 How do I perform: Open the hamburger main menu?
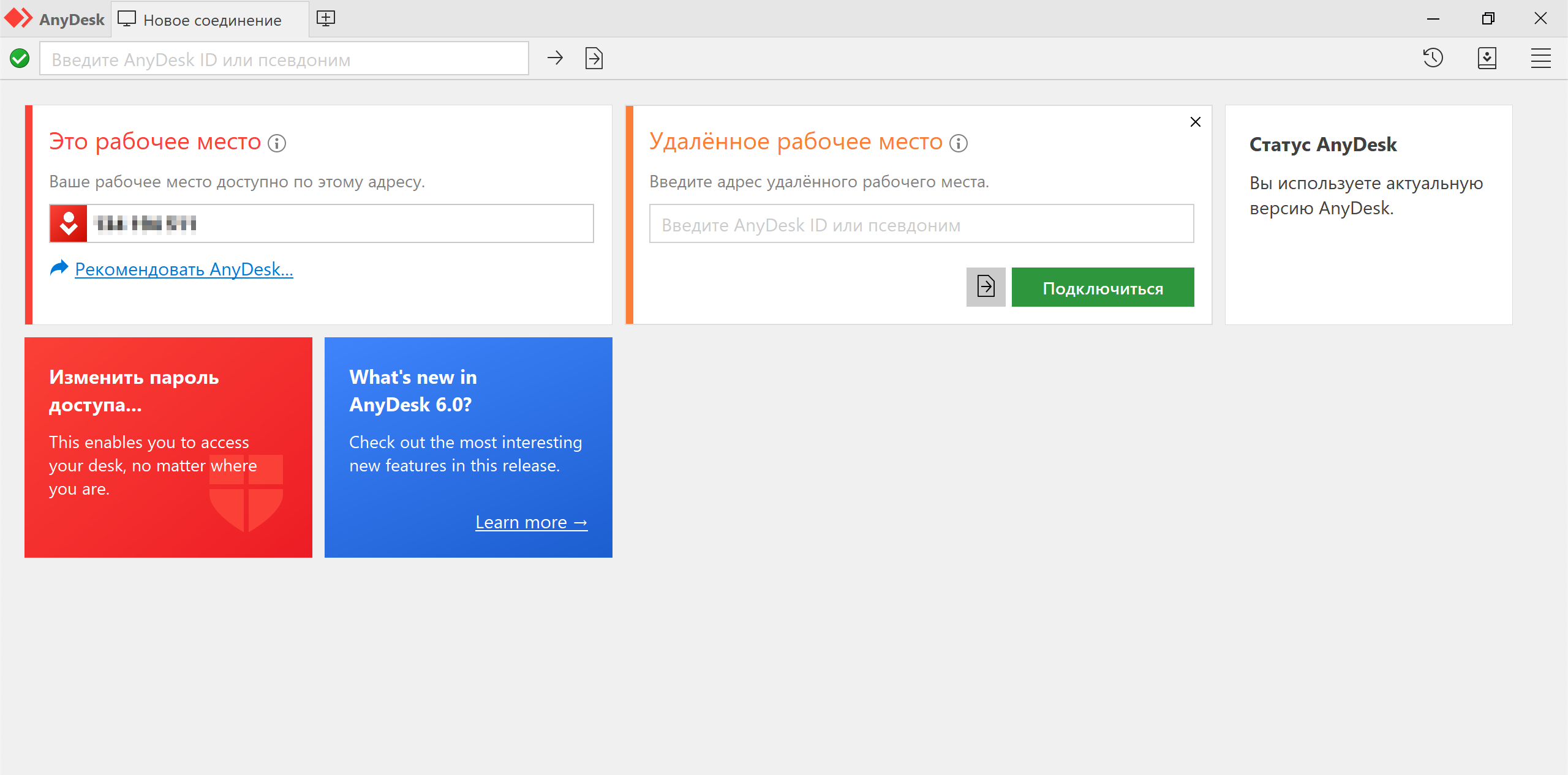[1541, 58]
